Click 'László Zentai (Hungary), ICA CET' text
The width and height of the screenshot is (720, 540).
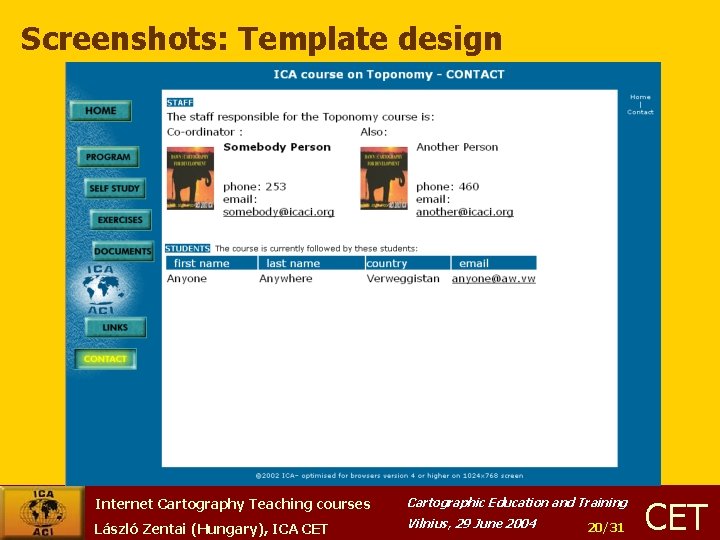tap(211, 529)
